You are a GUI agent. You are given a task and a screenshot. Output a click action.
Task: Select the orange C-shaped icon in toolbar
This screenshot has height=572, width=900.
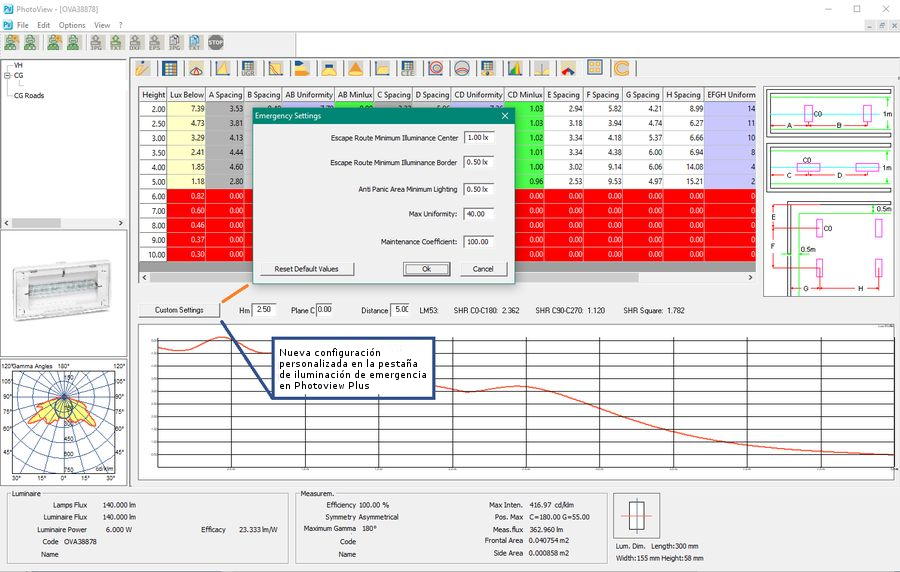click(621, 69)
